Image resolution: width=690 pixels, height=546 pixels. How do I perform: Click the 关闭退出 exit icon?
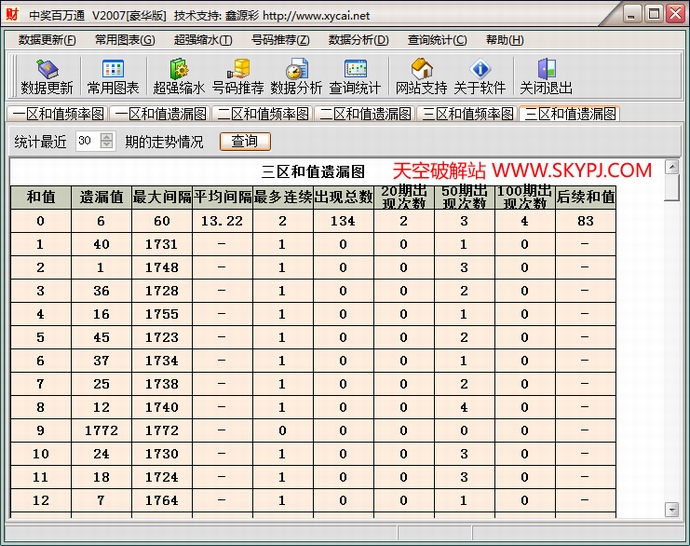(x=546, y=76)
